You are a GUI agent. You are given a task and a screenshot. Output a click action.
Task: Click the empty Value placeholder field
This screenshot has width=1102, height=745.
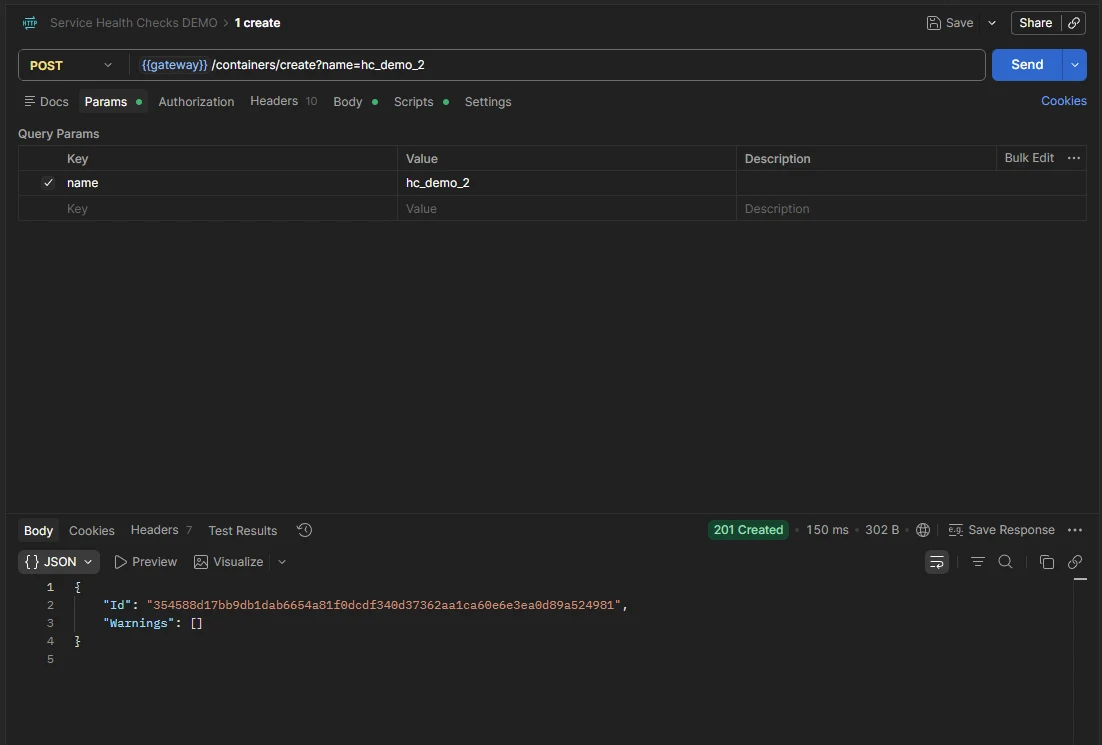click(566, 209)
